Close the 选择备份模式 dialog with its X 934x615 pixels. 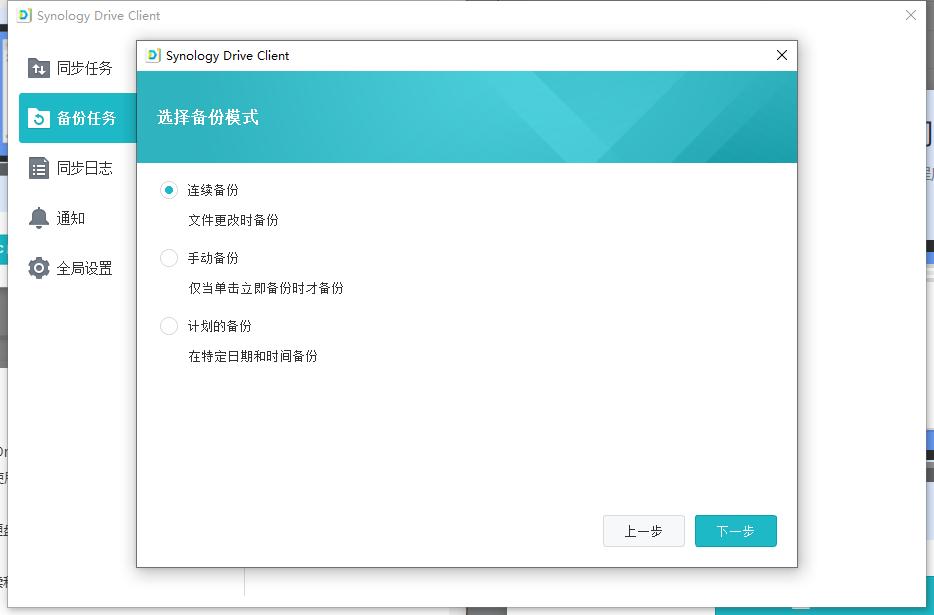tap(781, 55)
